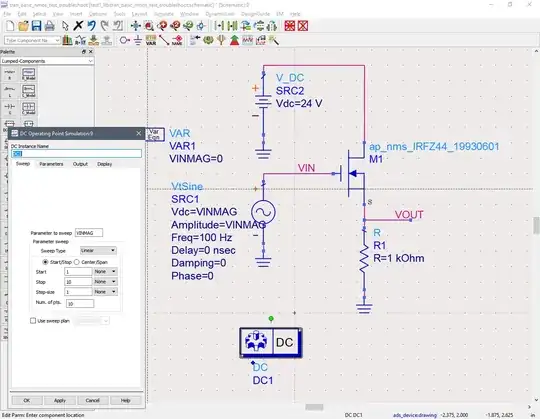Switch to the Display tab
Screen dimensions: 540x419
(105, 164)
